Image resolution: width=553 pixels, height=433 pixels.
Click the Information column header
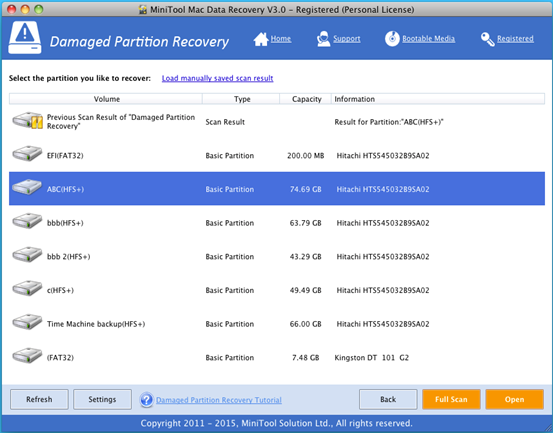(x=438, y=99)
